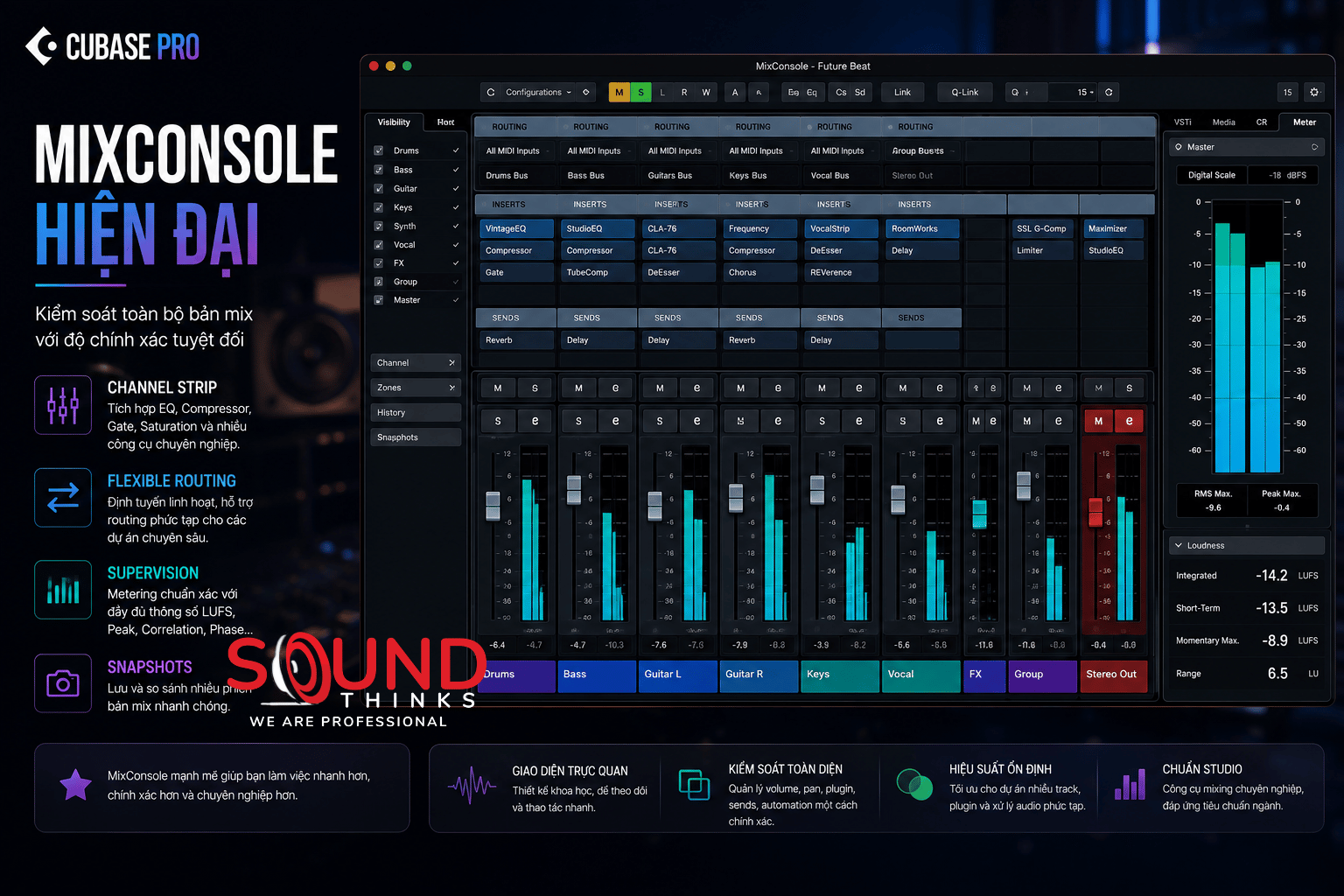1344x896 pixels.
Task: Open the VintageEQ insert slot
Action: point(516,228)
